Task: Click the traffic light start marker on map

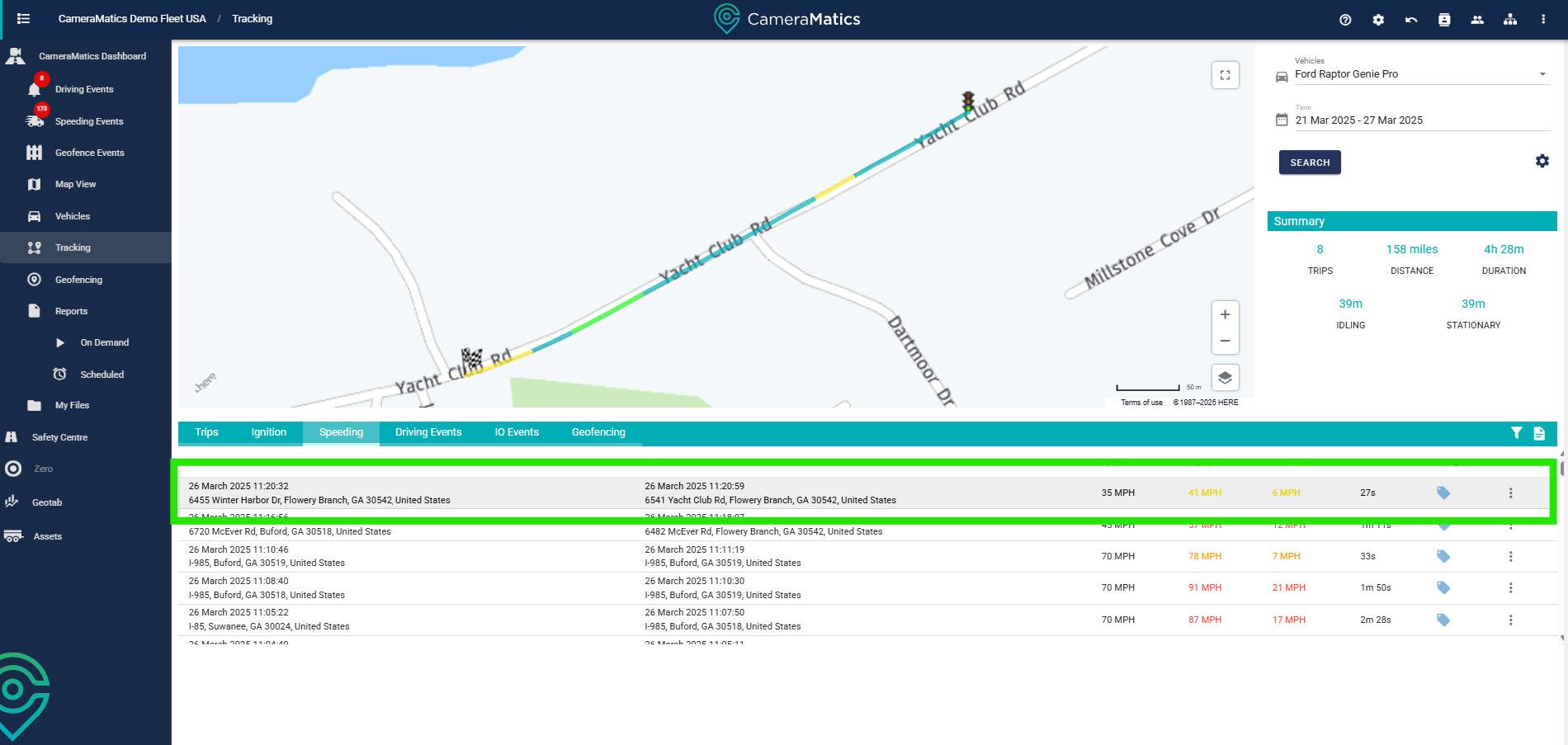Action: [x=968, y=102]
